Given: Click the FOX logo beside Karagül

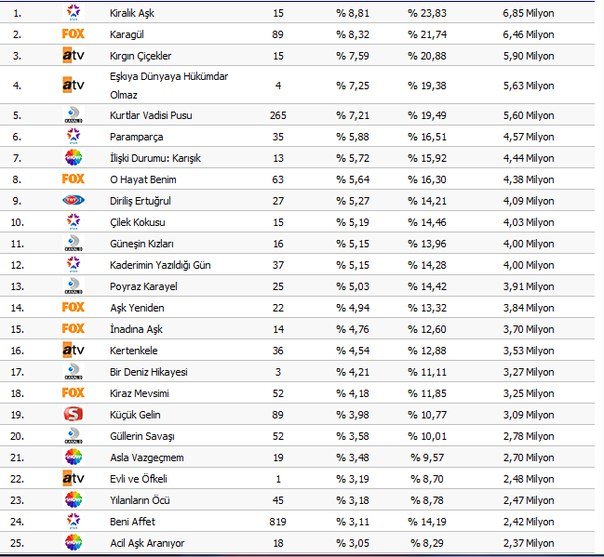Looking at the screenshot, I should point(73,33).
